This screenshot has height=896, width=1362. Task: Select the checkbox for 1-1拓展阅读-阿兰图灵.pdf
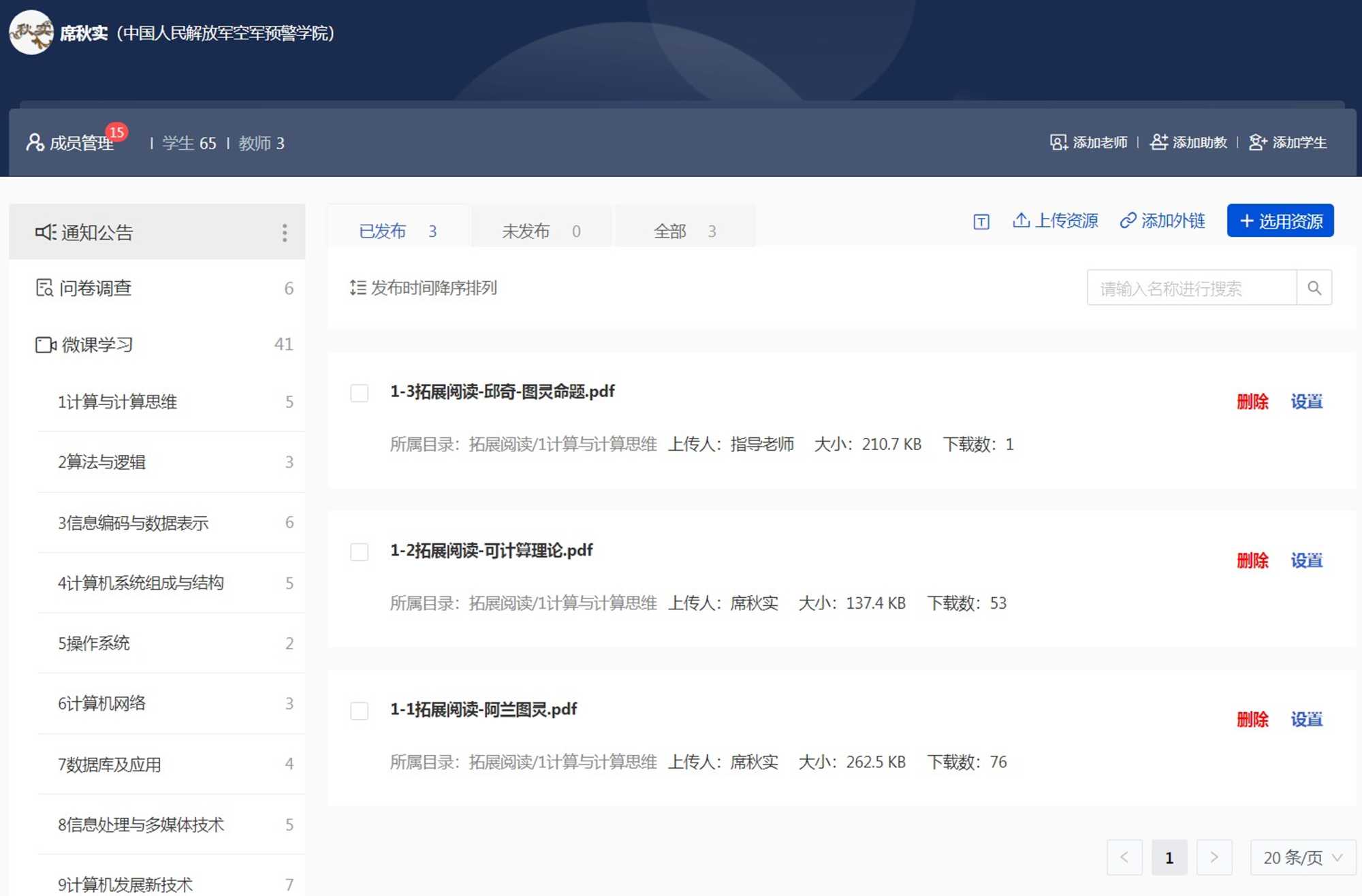[x=359, y=711]
